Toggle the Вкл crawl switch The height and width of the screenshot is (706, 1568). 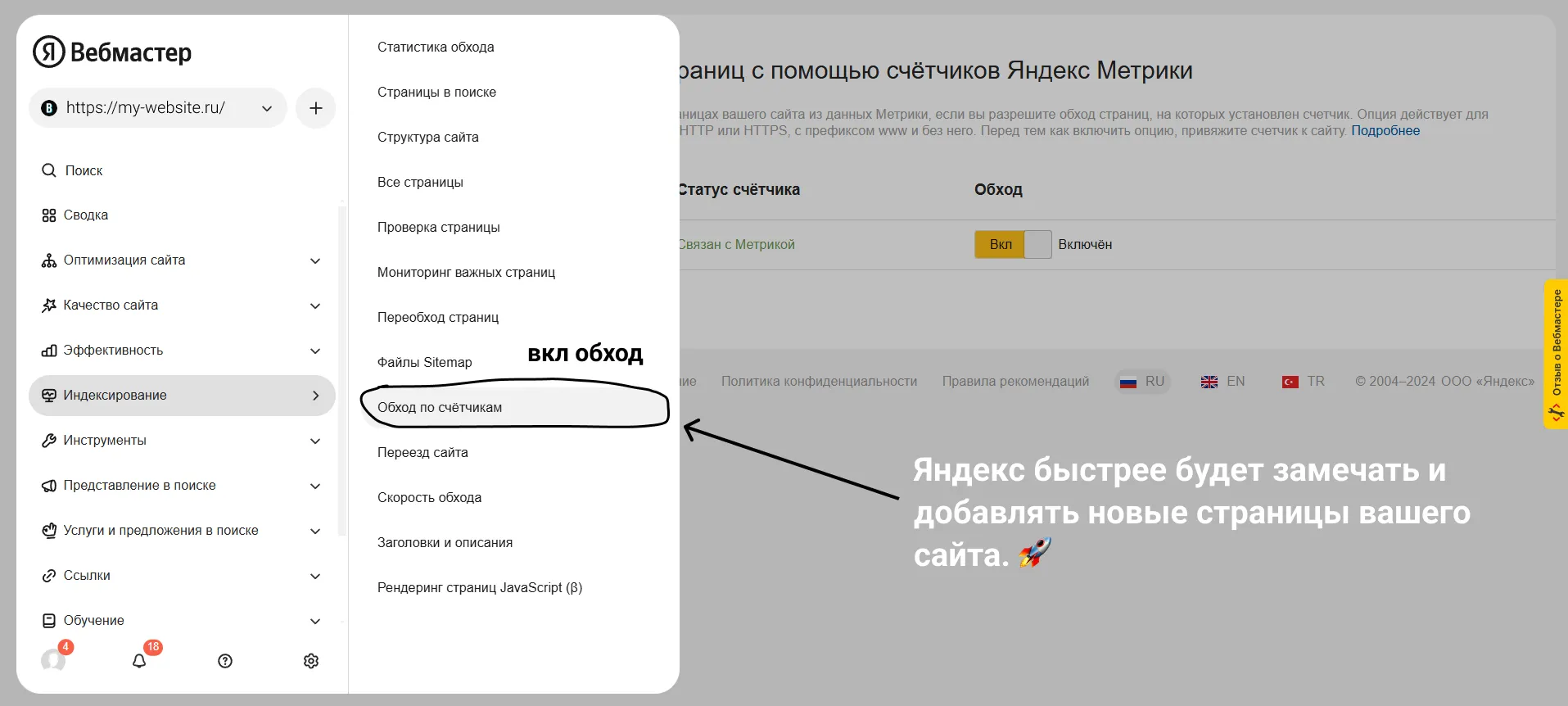[1013, 244]
